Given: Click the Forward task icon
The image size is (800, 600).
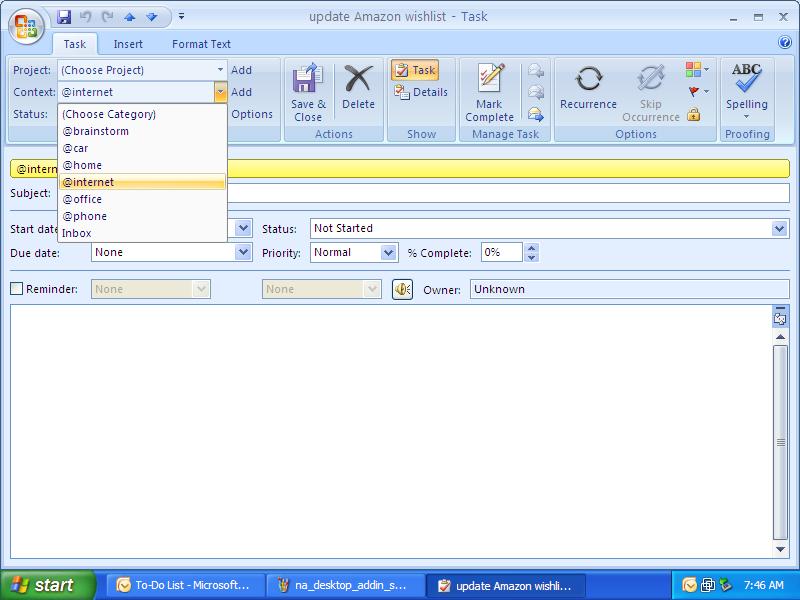Looking at the screenshot, I should (x=536, y=114).
